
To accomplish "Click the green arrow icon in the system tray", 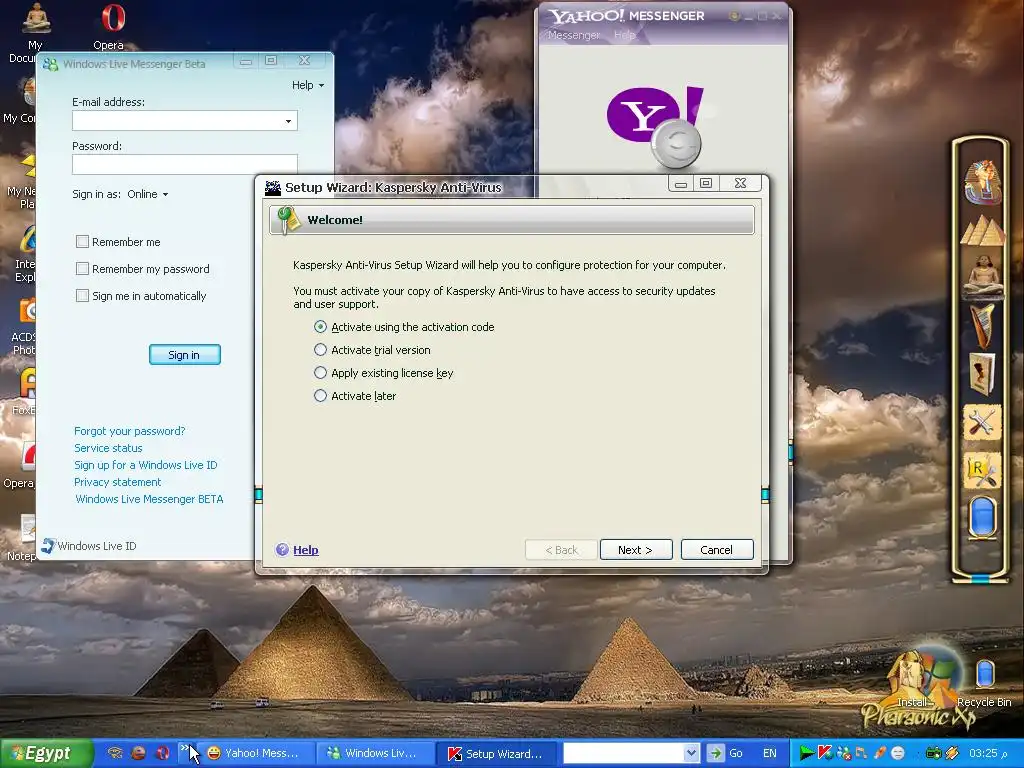I will tap(807, 753).
